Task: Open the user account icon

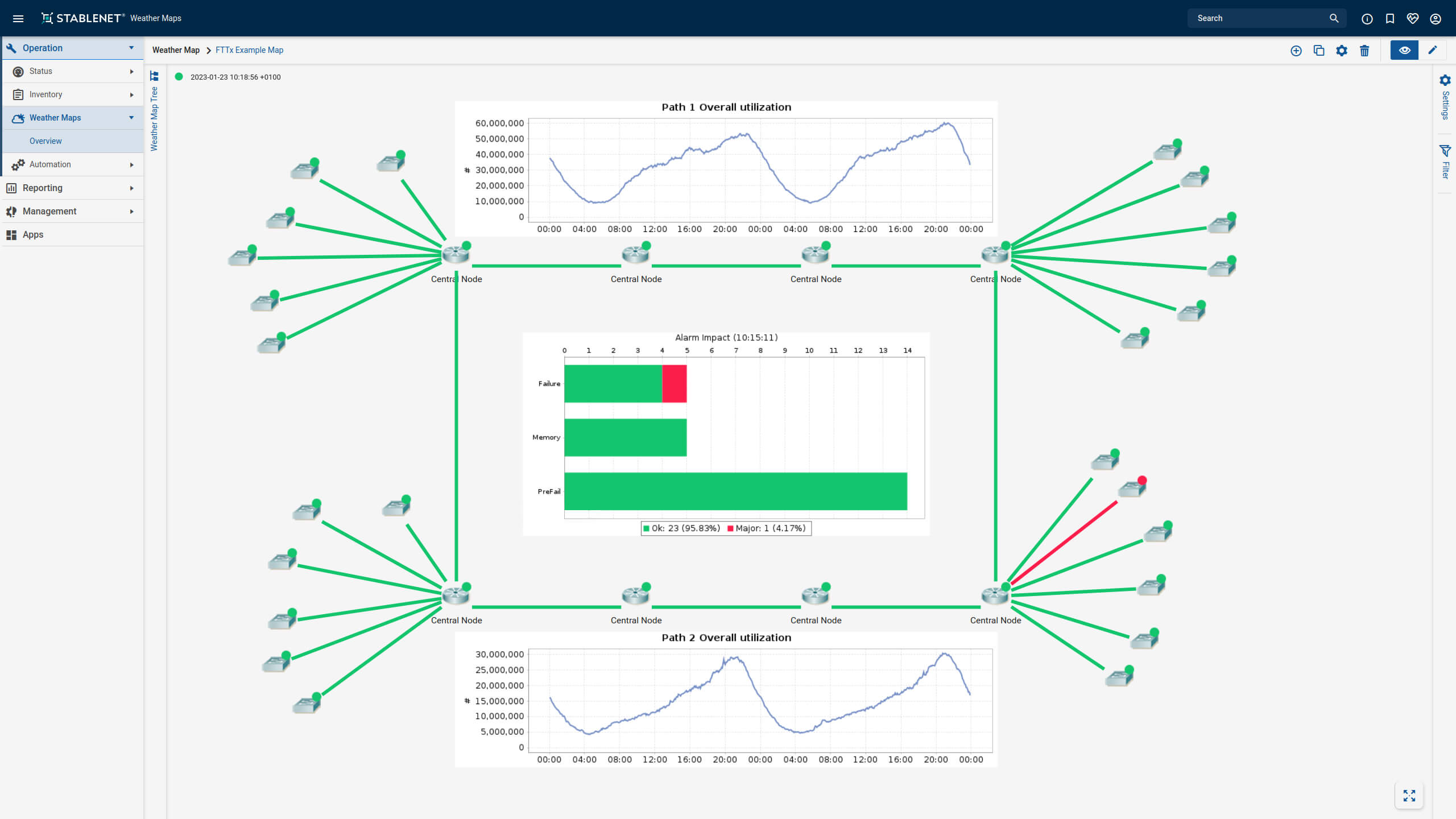Action: pos(1436,19)
